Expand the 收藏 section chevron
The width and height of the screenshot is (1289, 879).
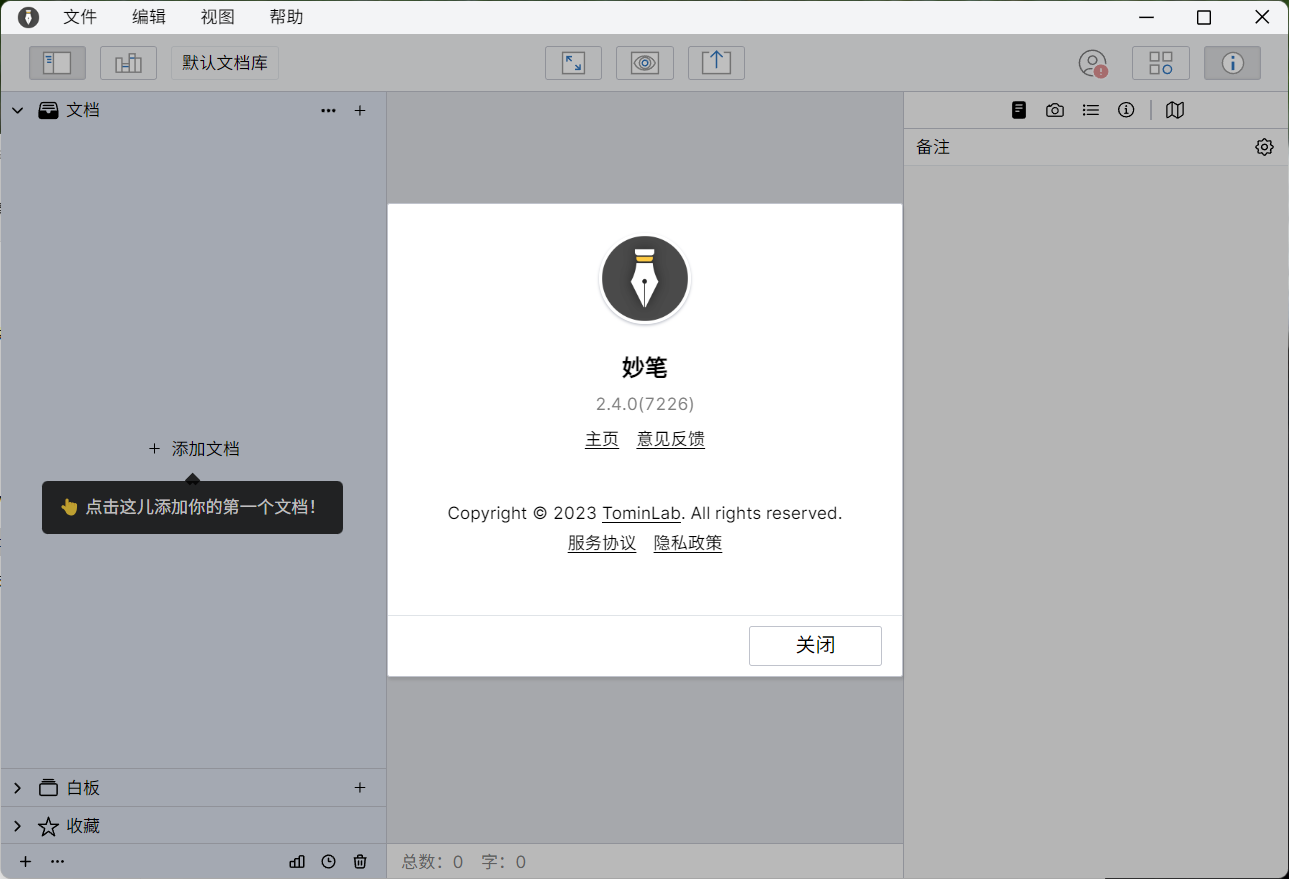(x=17, y=826)
